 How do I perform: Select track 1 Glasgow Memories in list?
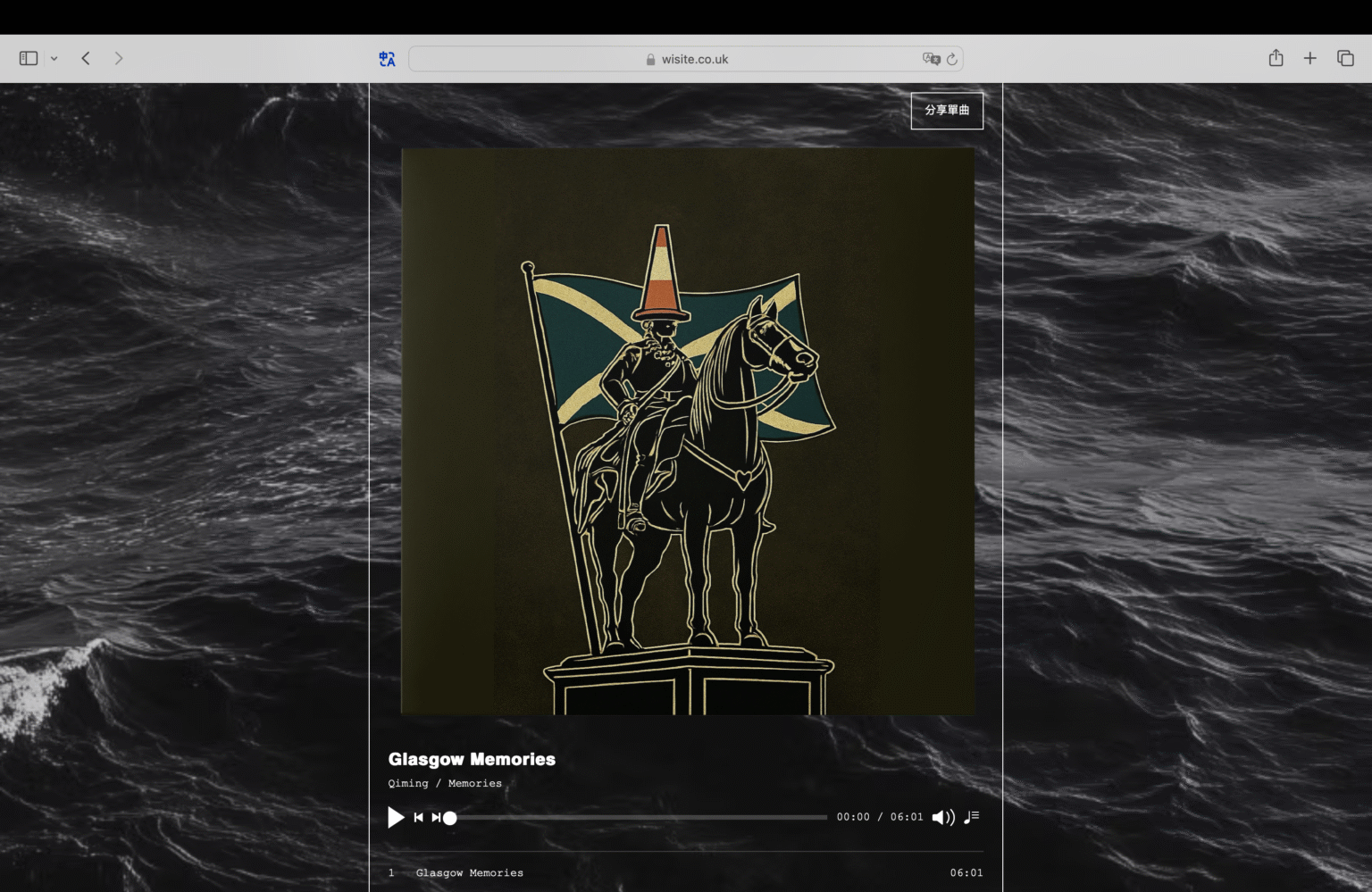coord(685,873)
